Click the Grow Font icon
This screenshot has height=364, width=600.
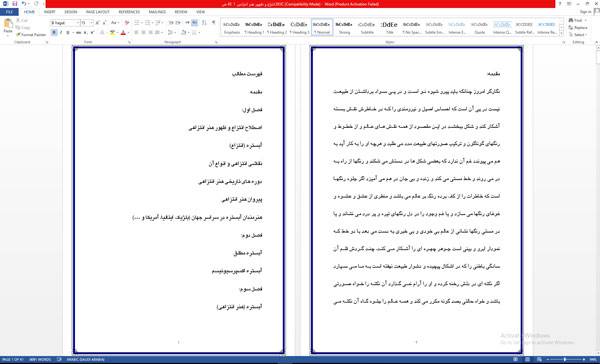97,23
